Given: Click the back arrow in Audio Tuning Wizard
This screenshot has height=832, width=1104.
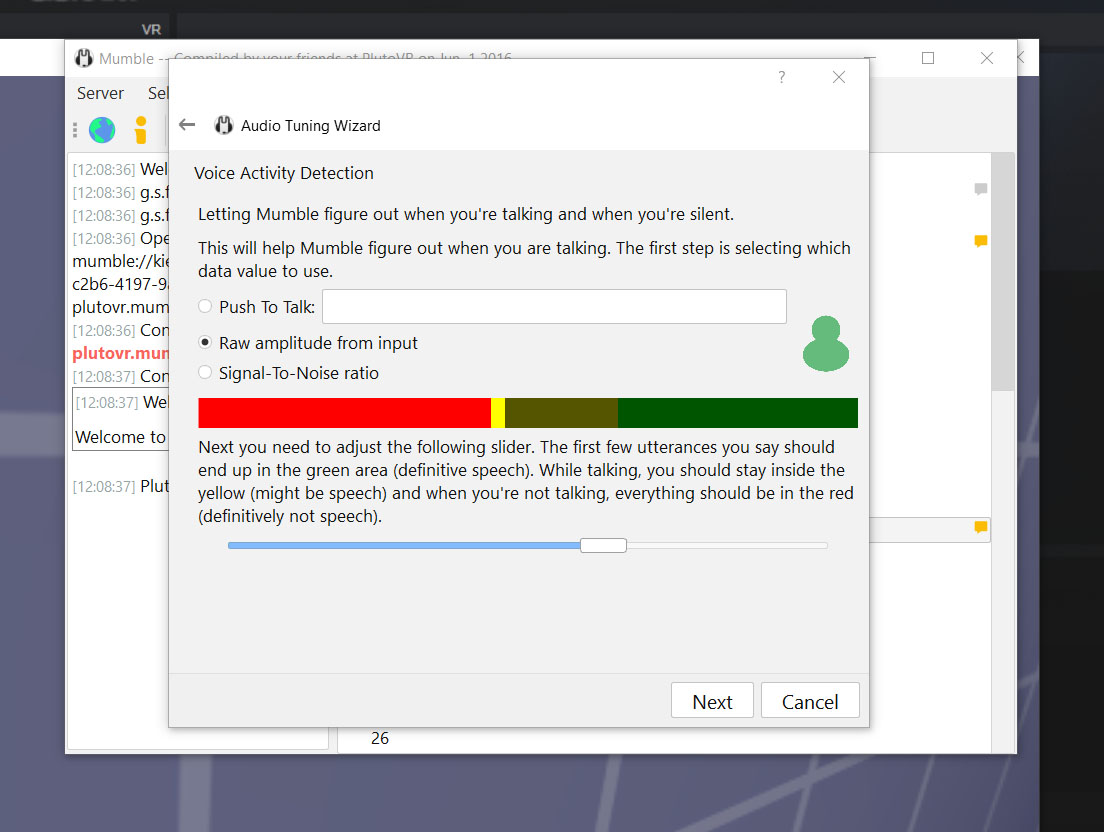Looking at the screenshot, I should 187,125.
